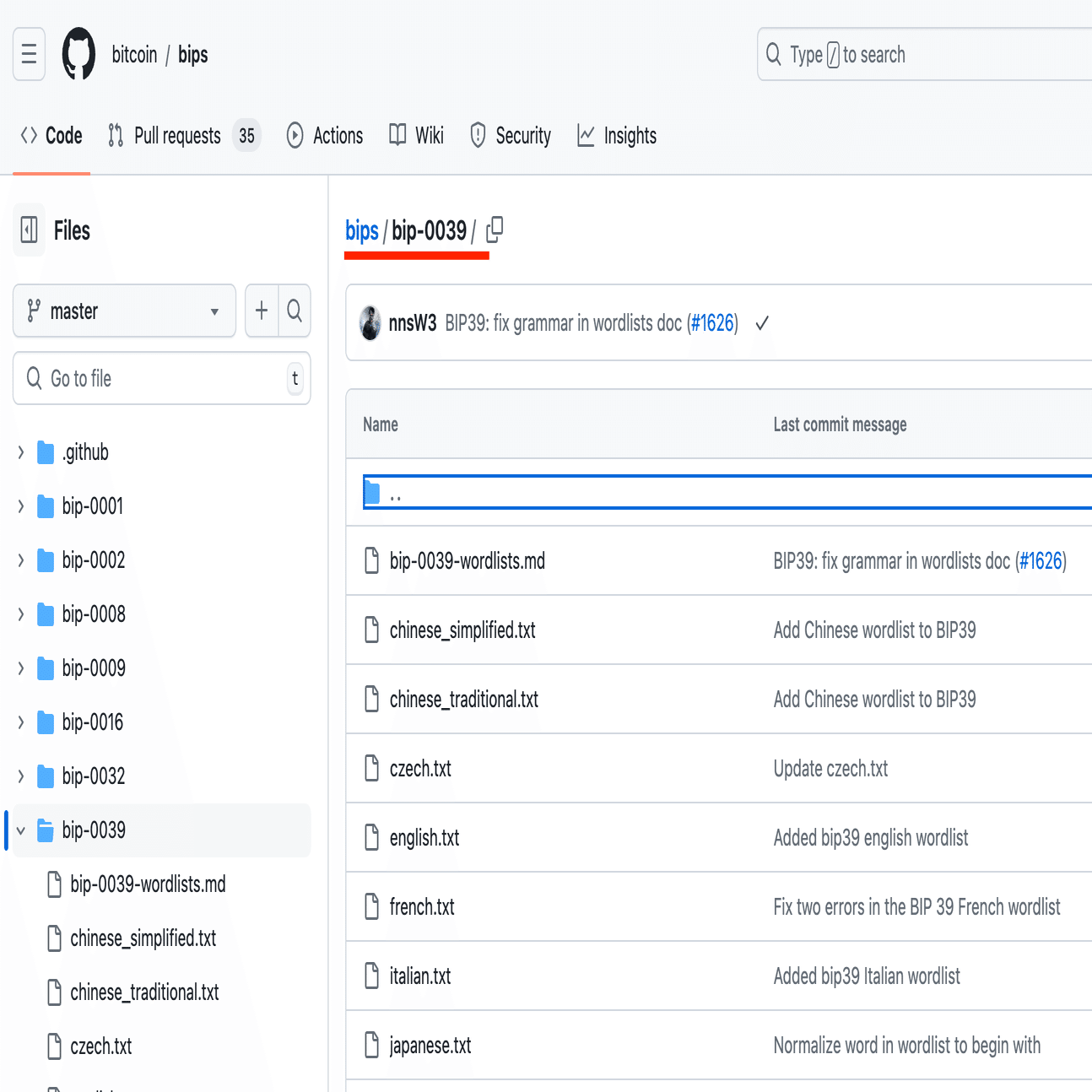This screenshot has width=1092, height=1092.
Task: Open the Security tab
Action: pyautogui.click(x=511, y=135)
